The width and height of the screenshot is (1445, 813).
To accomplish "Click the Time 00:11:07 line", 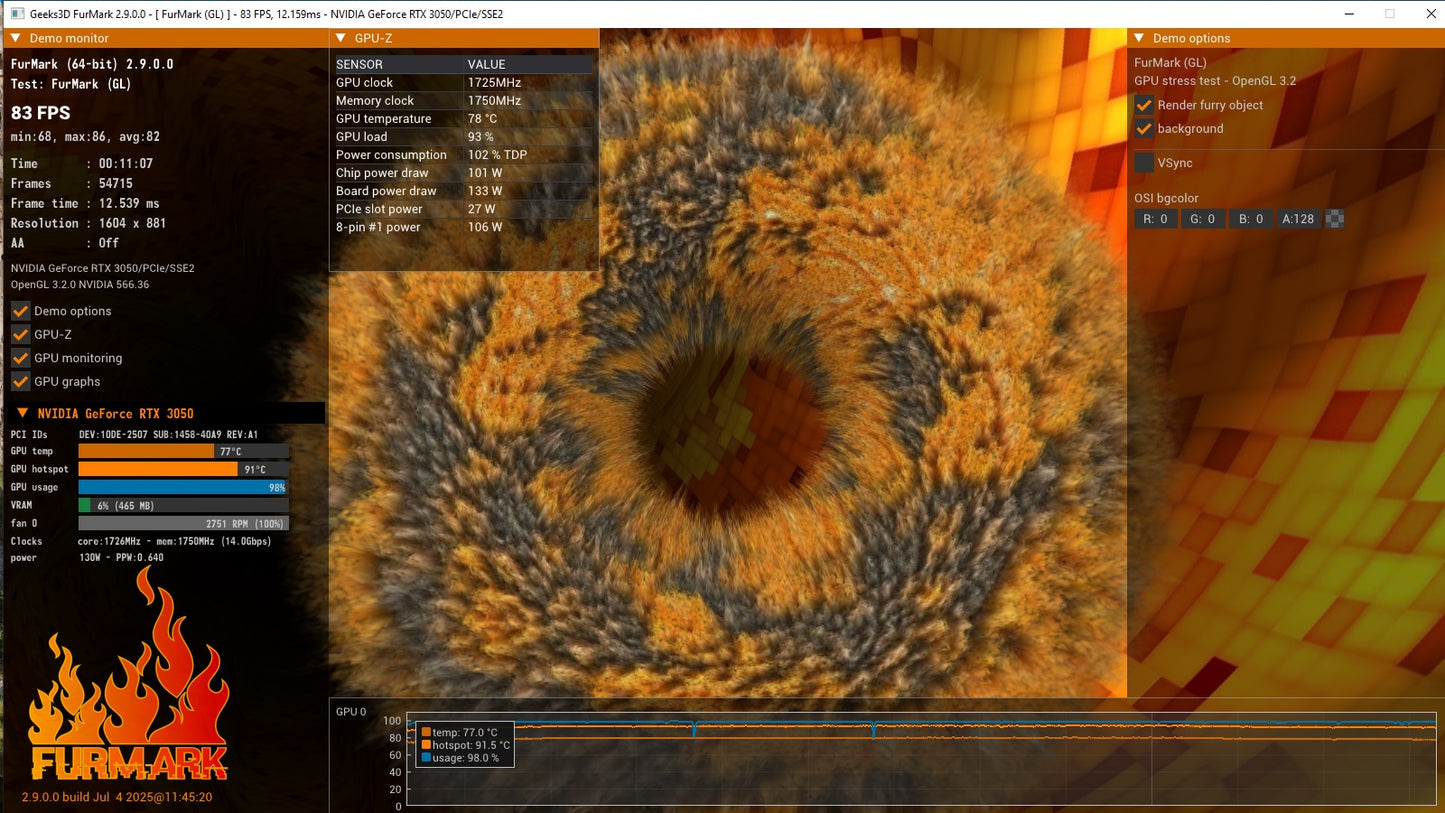I will point(82,163).
